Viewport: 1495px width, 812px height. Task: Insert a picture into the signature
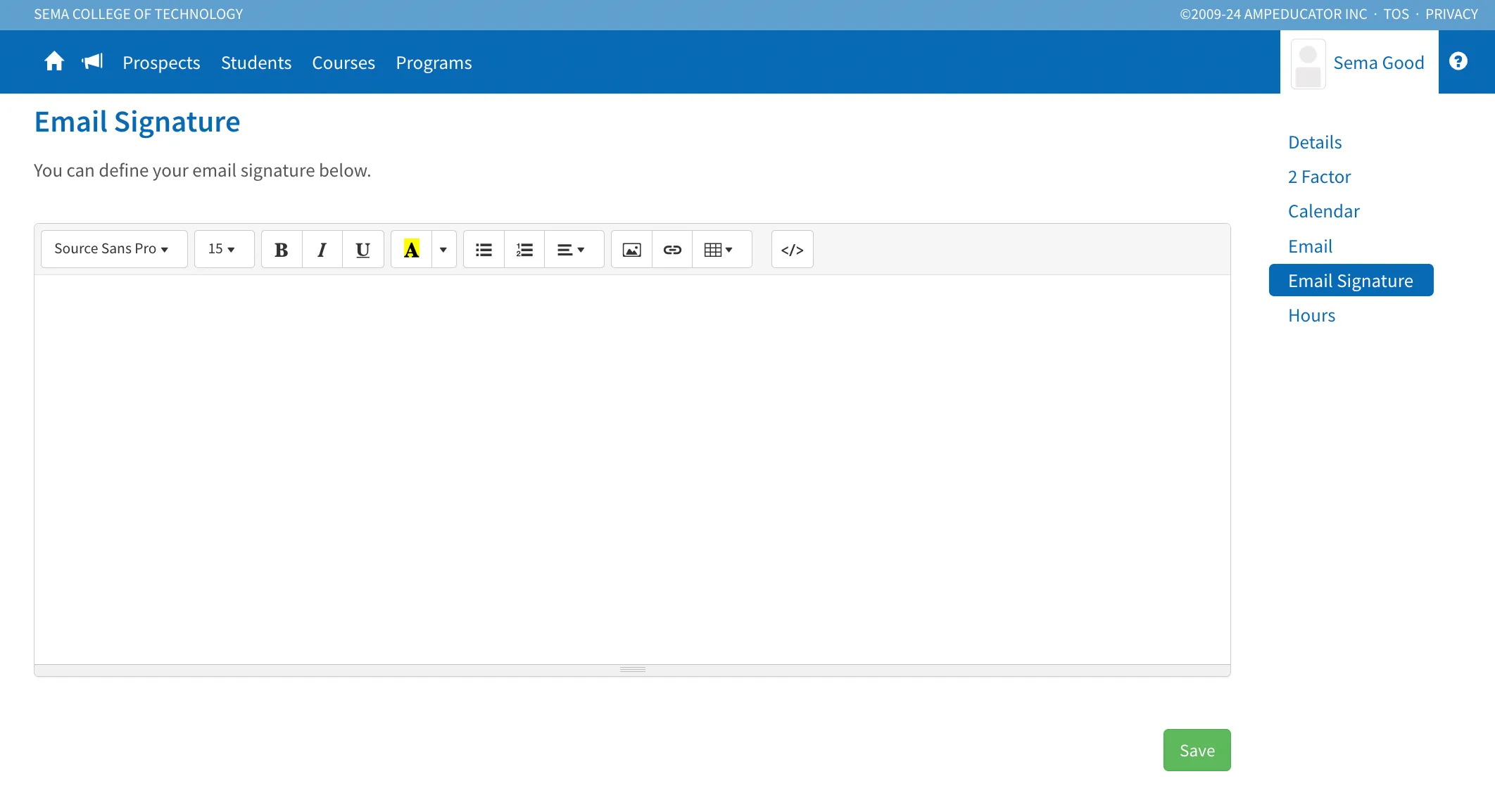(x=632, y=249)
